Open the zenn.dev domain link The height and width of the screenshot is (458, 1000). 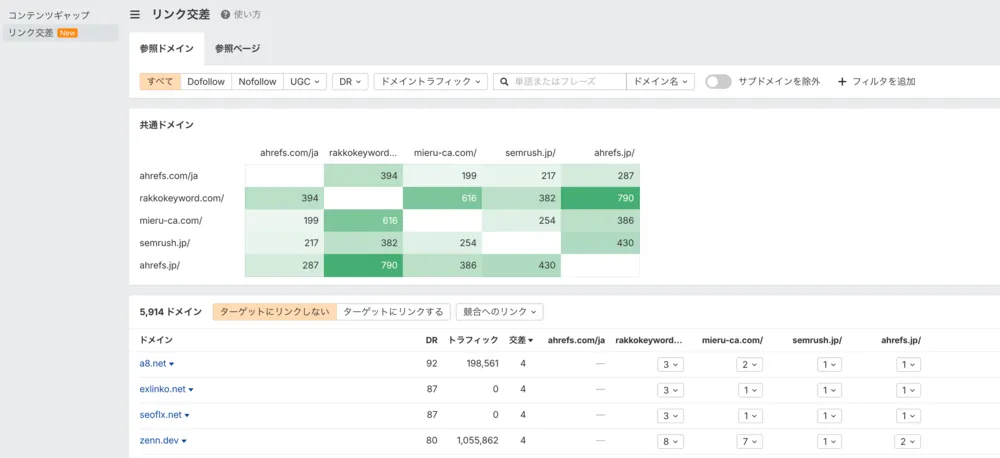click(158, 441)
